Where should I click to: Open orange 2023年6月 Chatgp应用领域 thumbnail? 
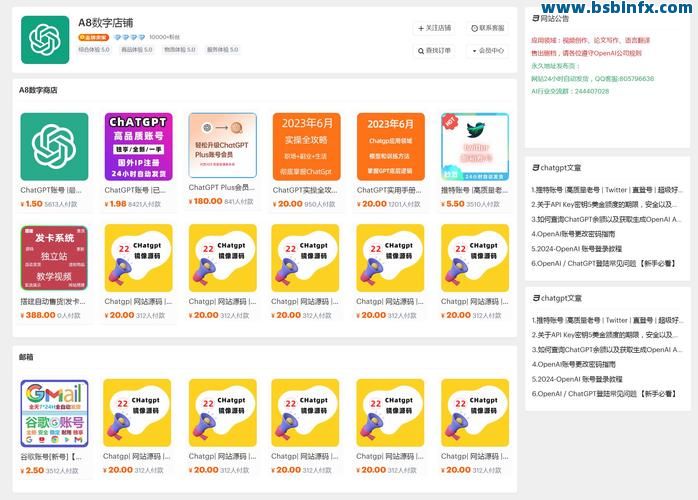[x=390, y=146]
